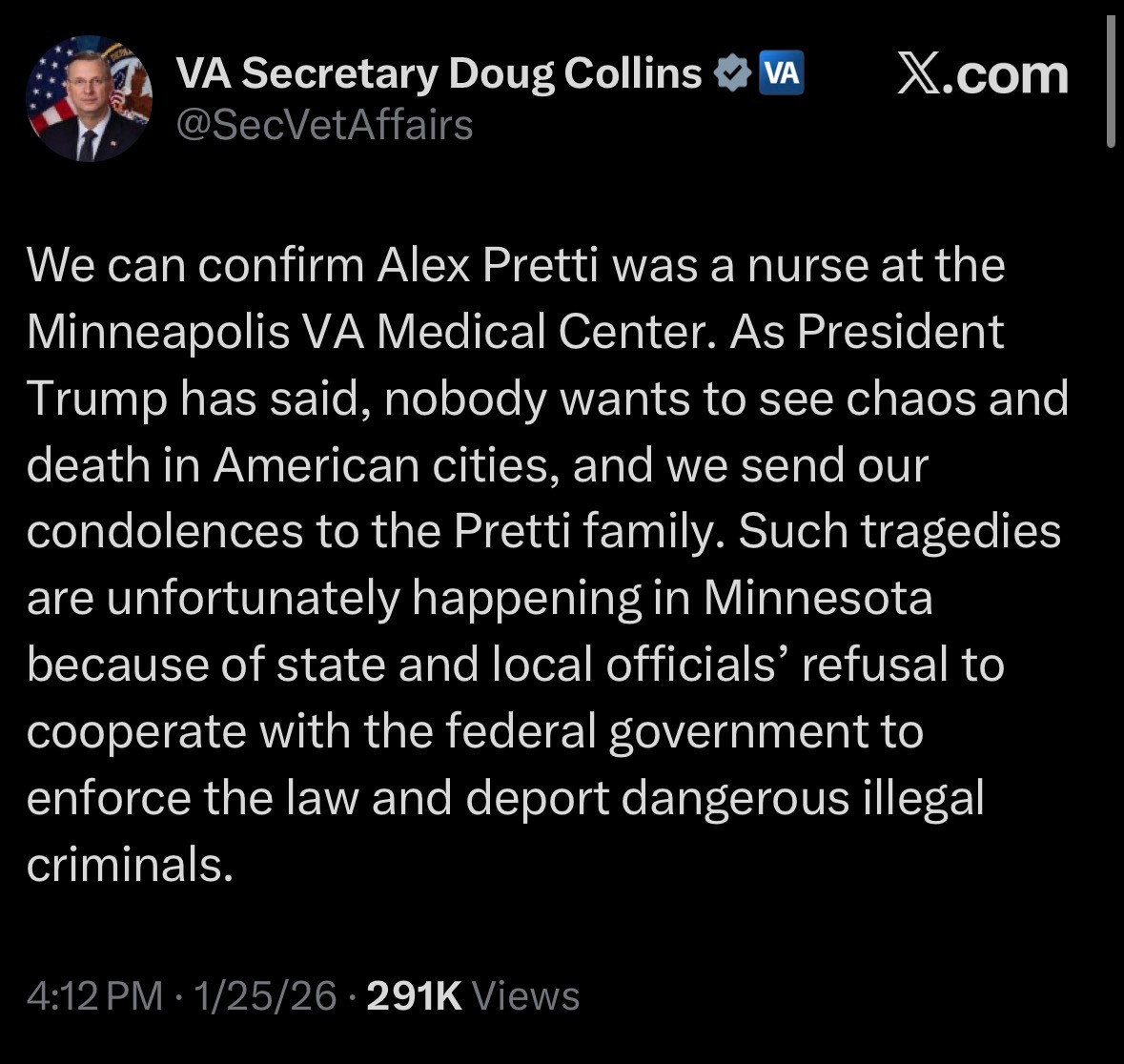Viewport: 1124px width, 1064px height.
Task: Click "Pretti family" in the post text
Action: 582,532
